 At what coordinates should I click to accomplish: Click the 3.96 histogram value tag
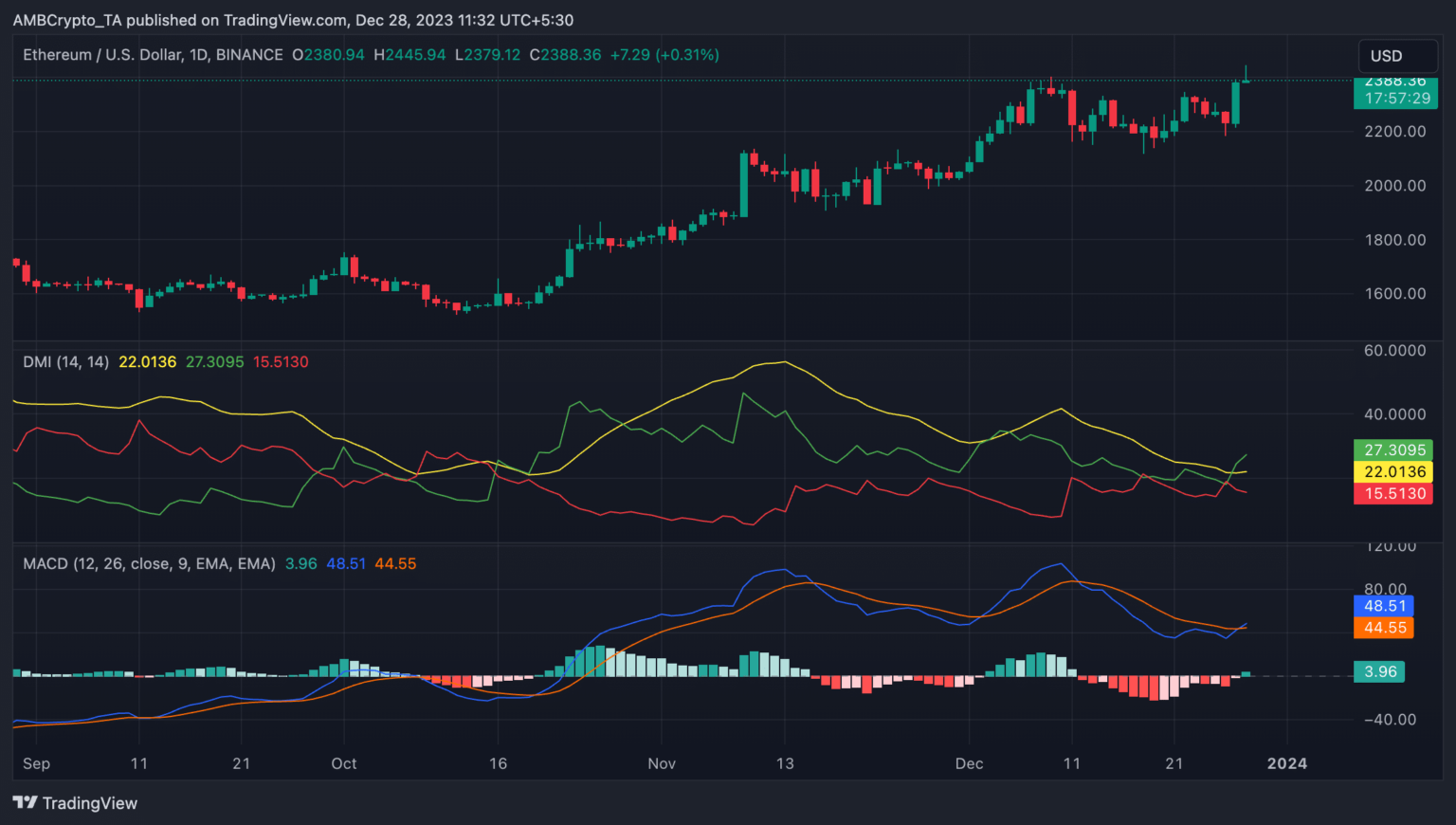point(1379,671)
